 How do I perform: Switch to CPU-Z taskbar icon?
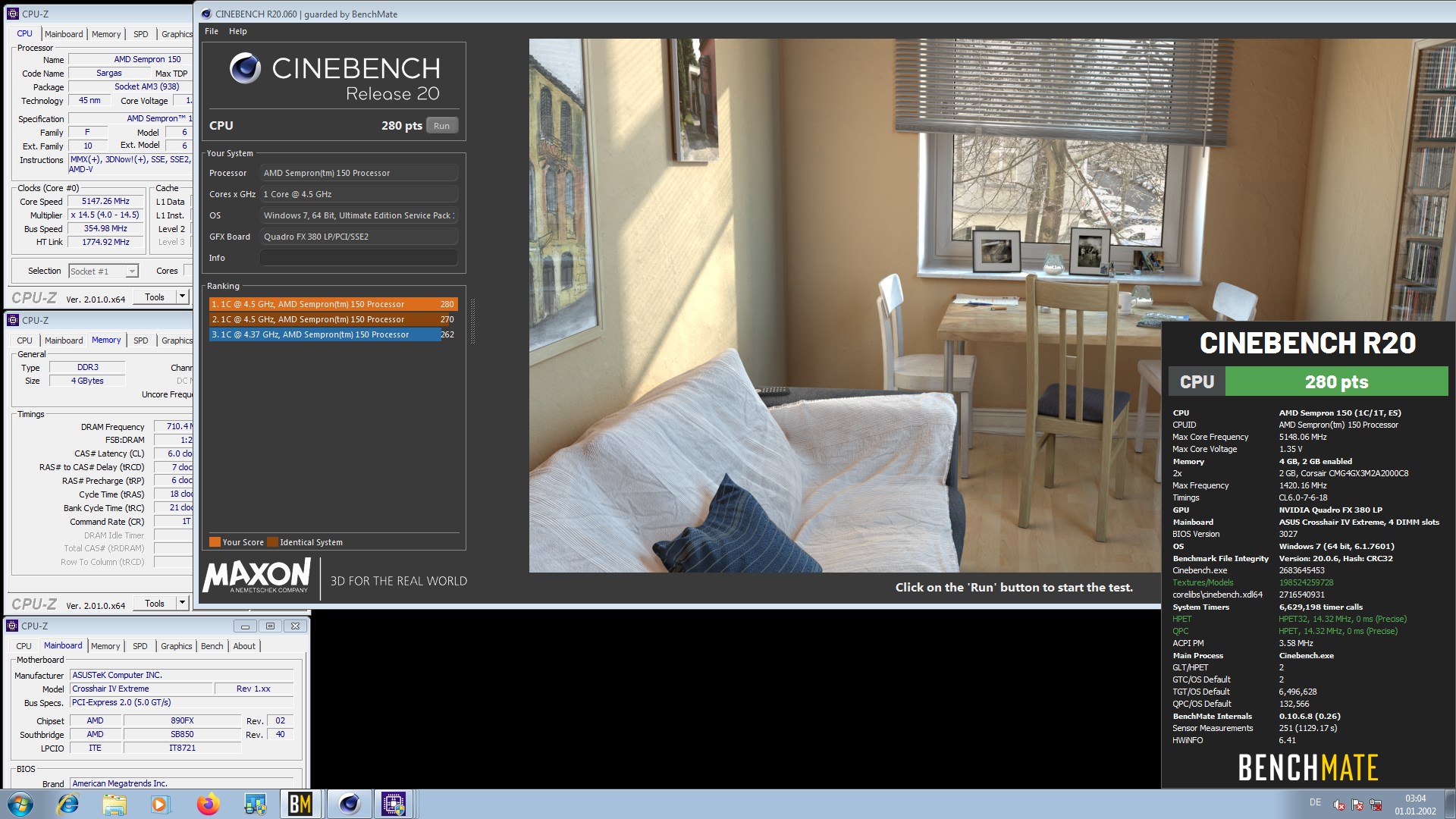394,804
